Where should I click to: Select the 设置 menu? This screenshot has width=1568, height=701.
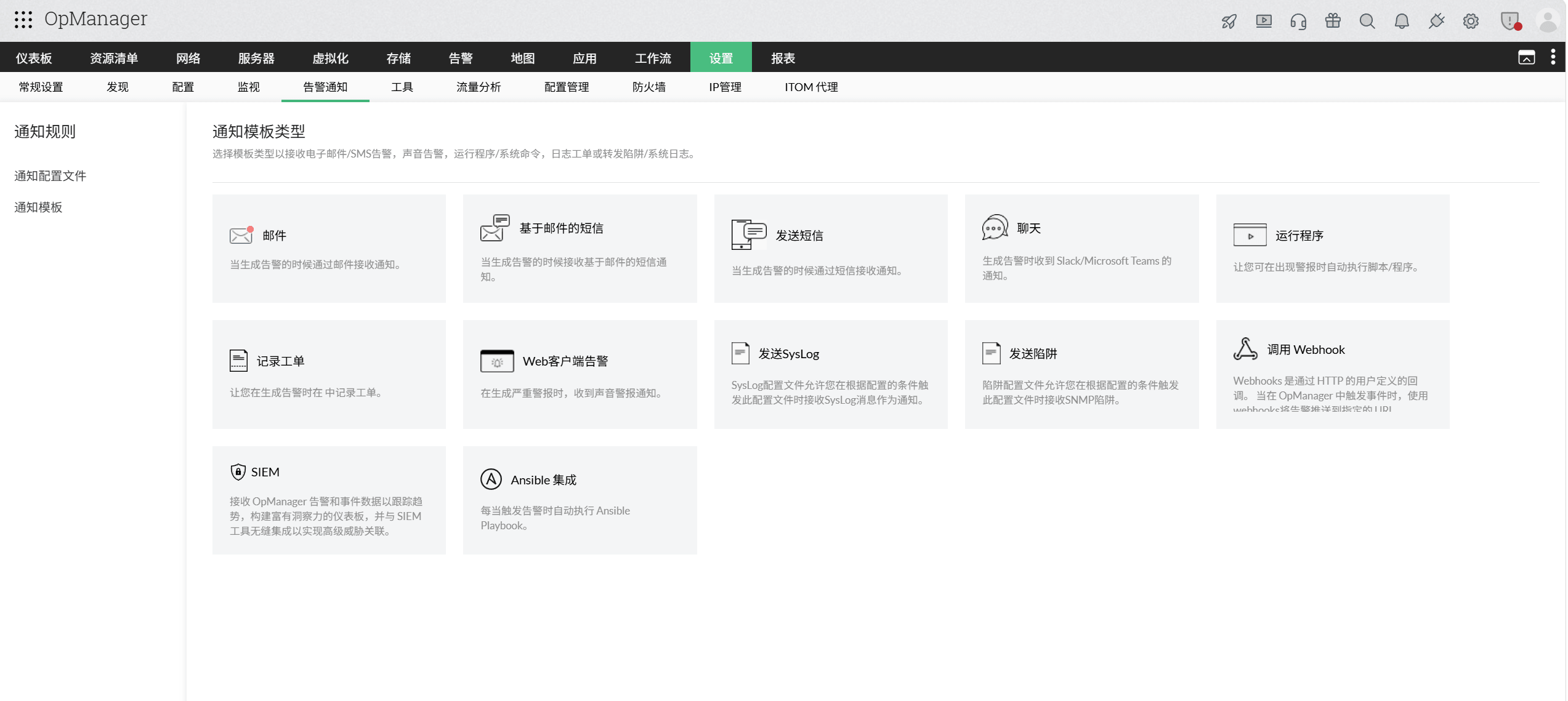click(721, 58)
